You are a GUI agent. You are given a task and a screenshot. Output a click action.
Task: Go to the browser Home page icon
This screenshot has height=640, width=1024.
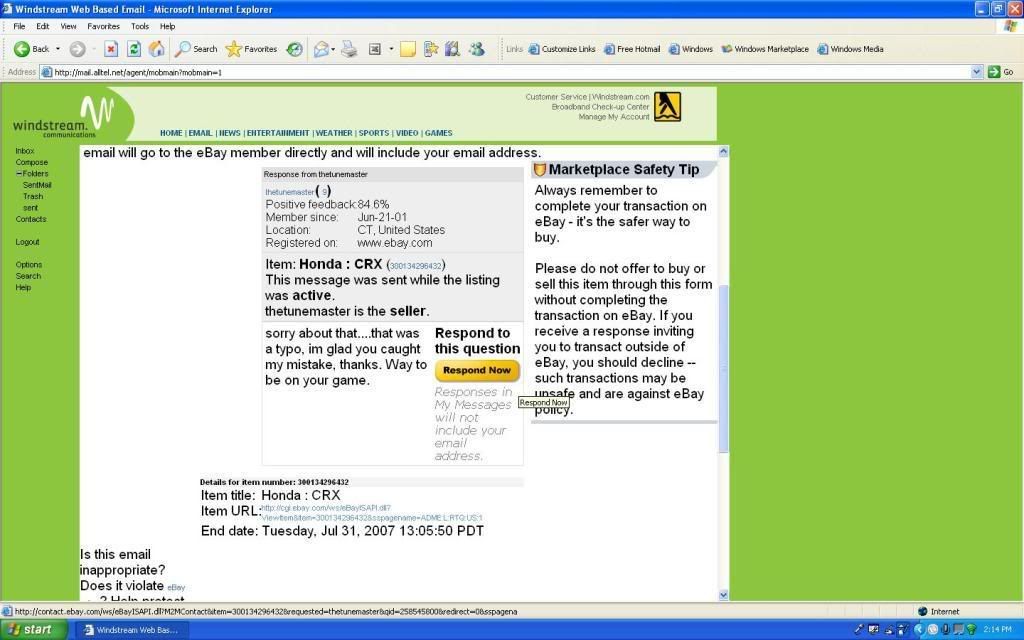point(157,48)
